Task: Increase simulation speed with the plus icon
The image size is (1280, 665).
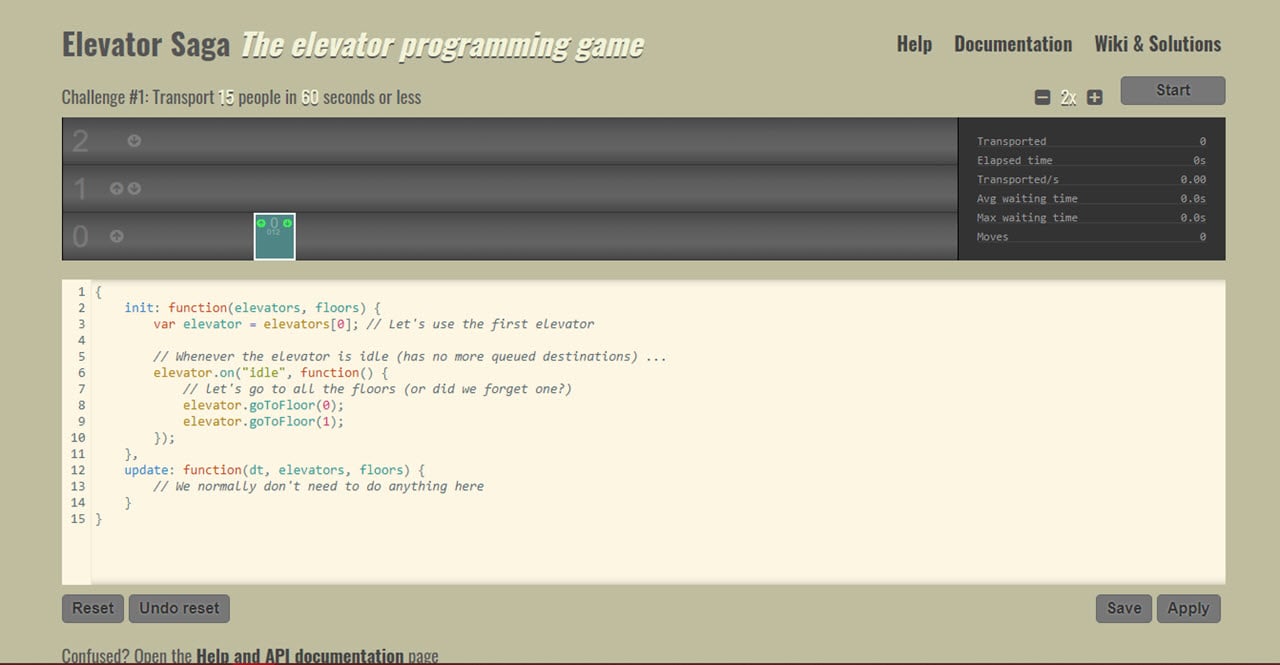Action: (x=1095, y=98)
